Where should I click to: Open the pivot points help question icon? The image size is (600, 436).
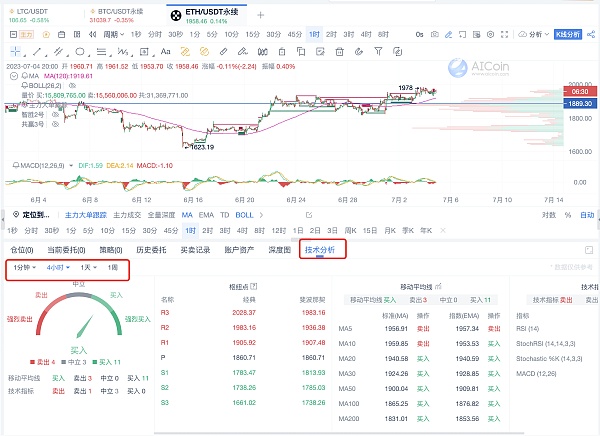[253, 286]
